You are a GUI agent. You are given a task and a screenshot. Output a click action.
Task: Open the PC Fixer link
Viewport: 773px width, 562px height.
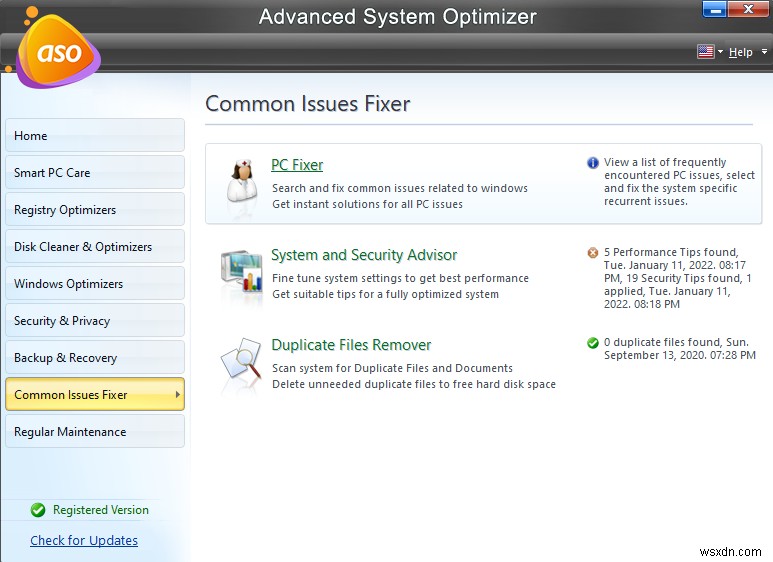(297, 165)
